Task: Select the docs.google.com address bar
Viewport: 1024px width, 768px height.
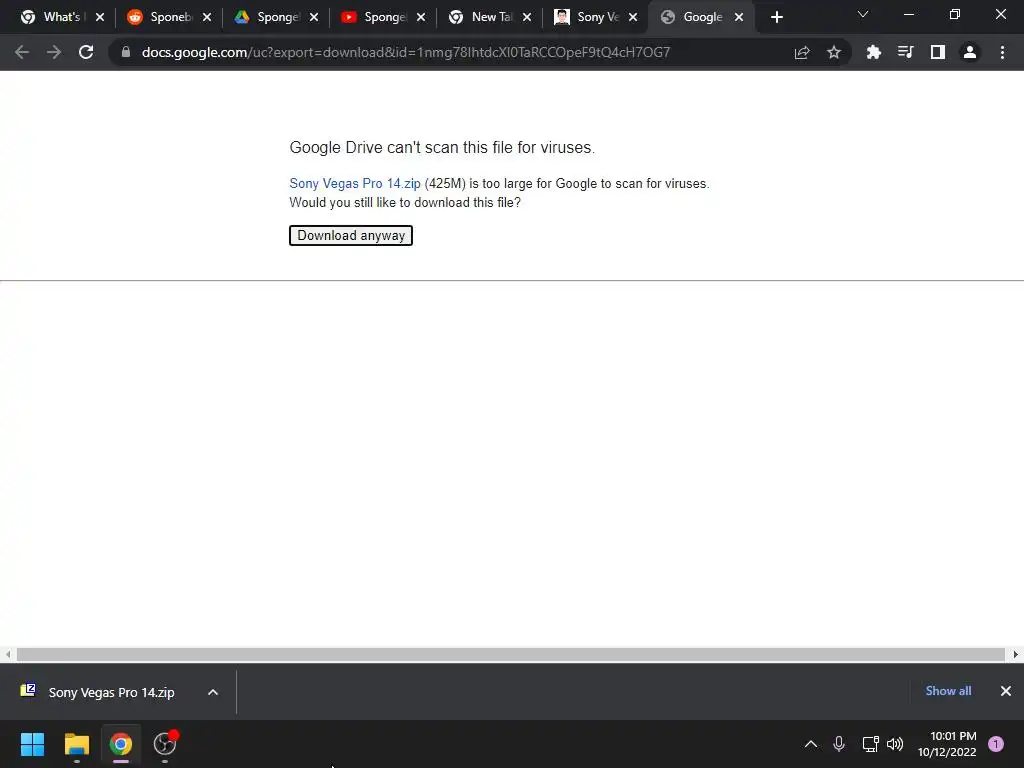Action: click(x=406, y=52)
